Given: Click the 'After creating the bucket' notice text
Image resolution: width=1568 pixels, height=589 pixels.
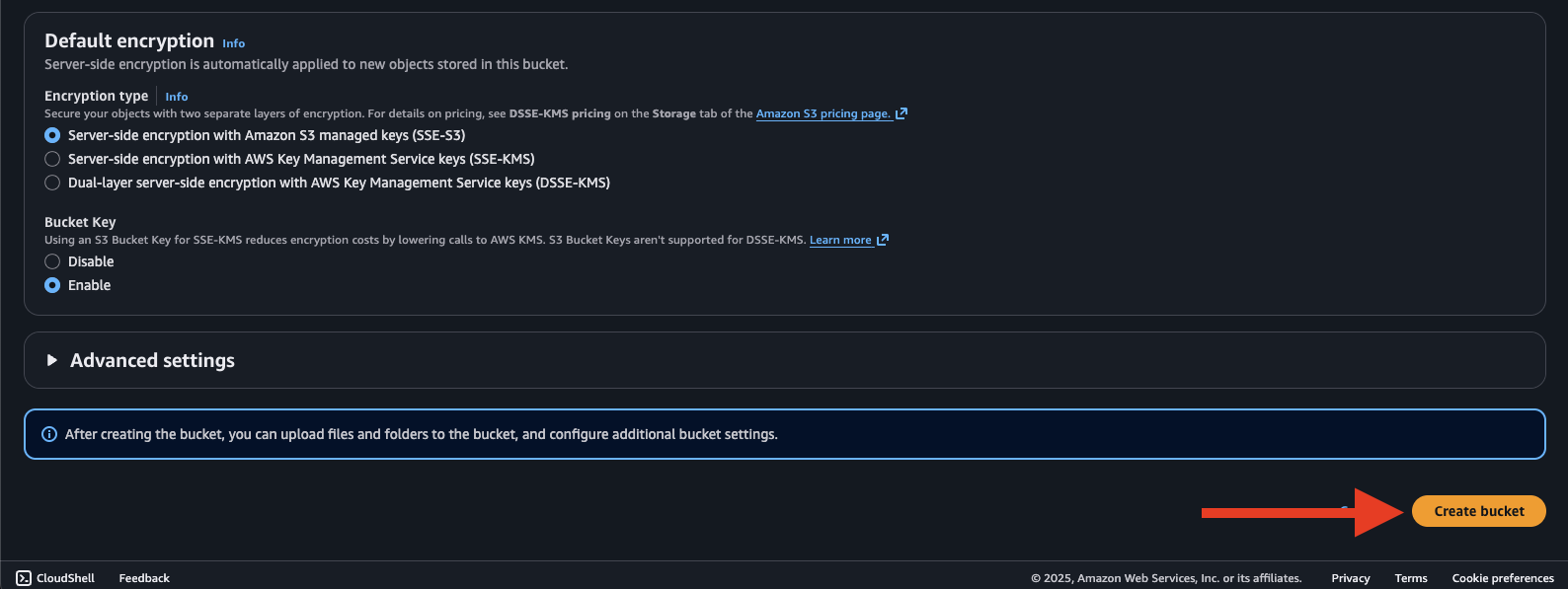Looking at the screenshot, I should coord(421,434).
